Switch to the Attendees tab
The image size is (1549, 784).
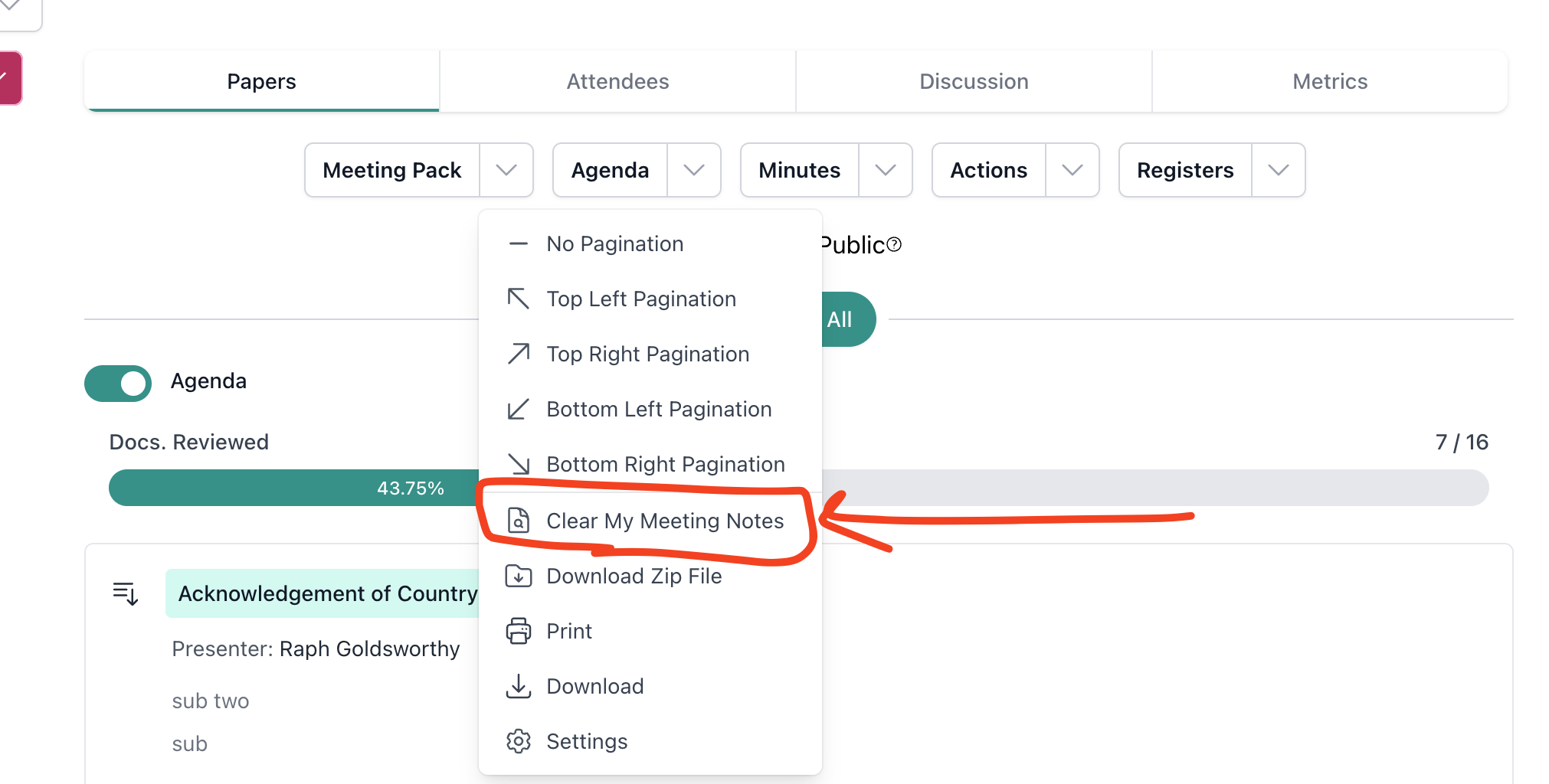pyautogui.click(x=617, y=81)
